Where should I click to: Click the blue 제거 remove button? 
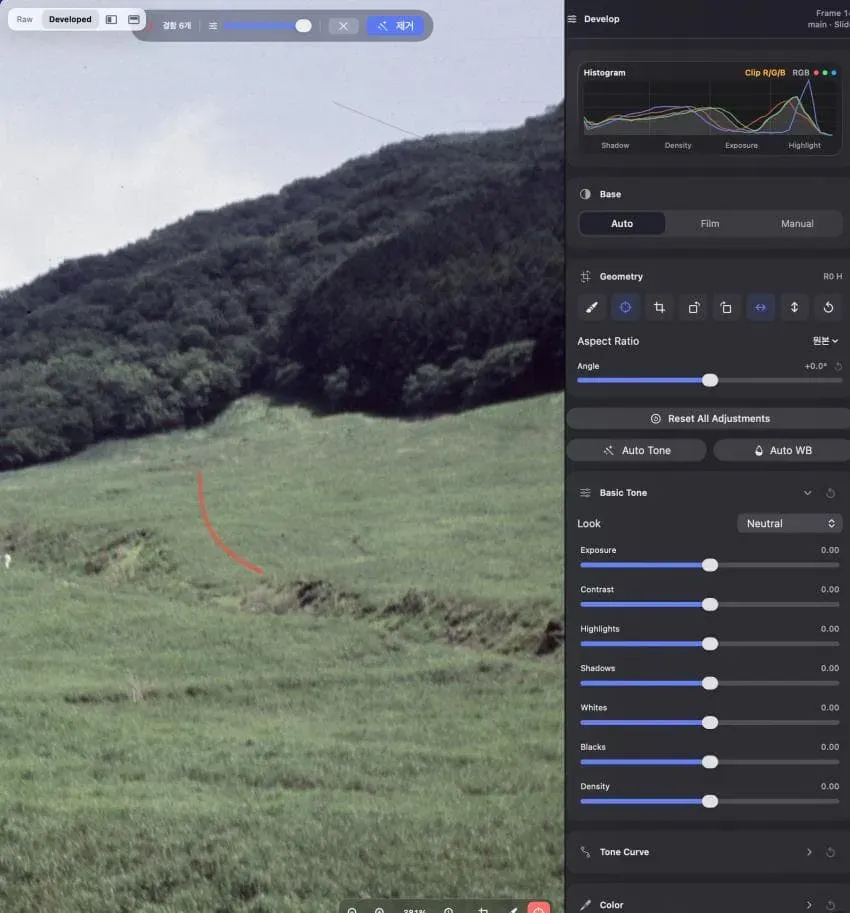[x=395, y=26]
